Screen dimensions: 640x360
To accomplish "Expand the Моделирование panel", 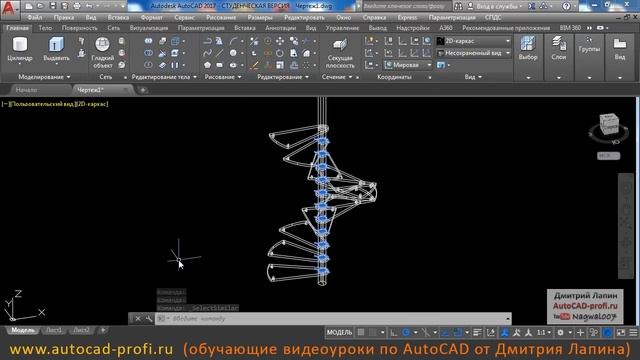I will click(x=44, y=77).
